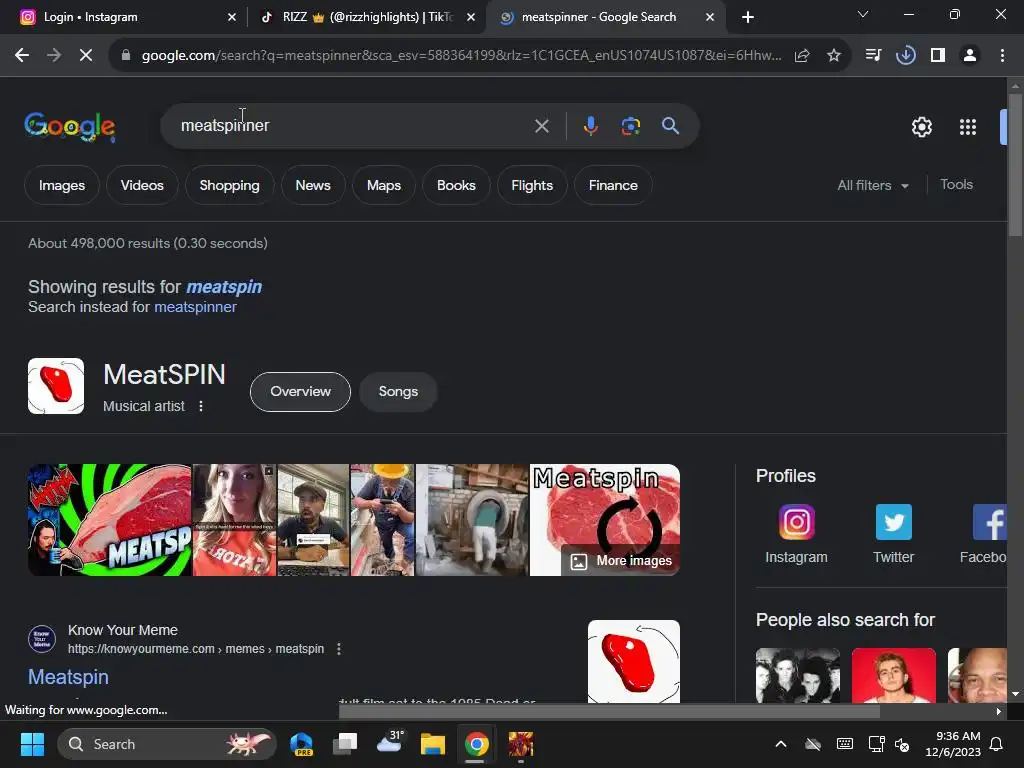Viewport: 1024px width, 768px height.
Task: Switch to the RIZZ TikTok tab
Action: 367,17
